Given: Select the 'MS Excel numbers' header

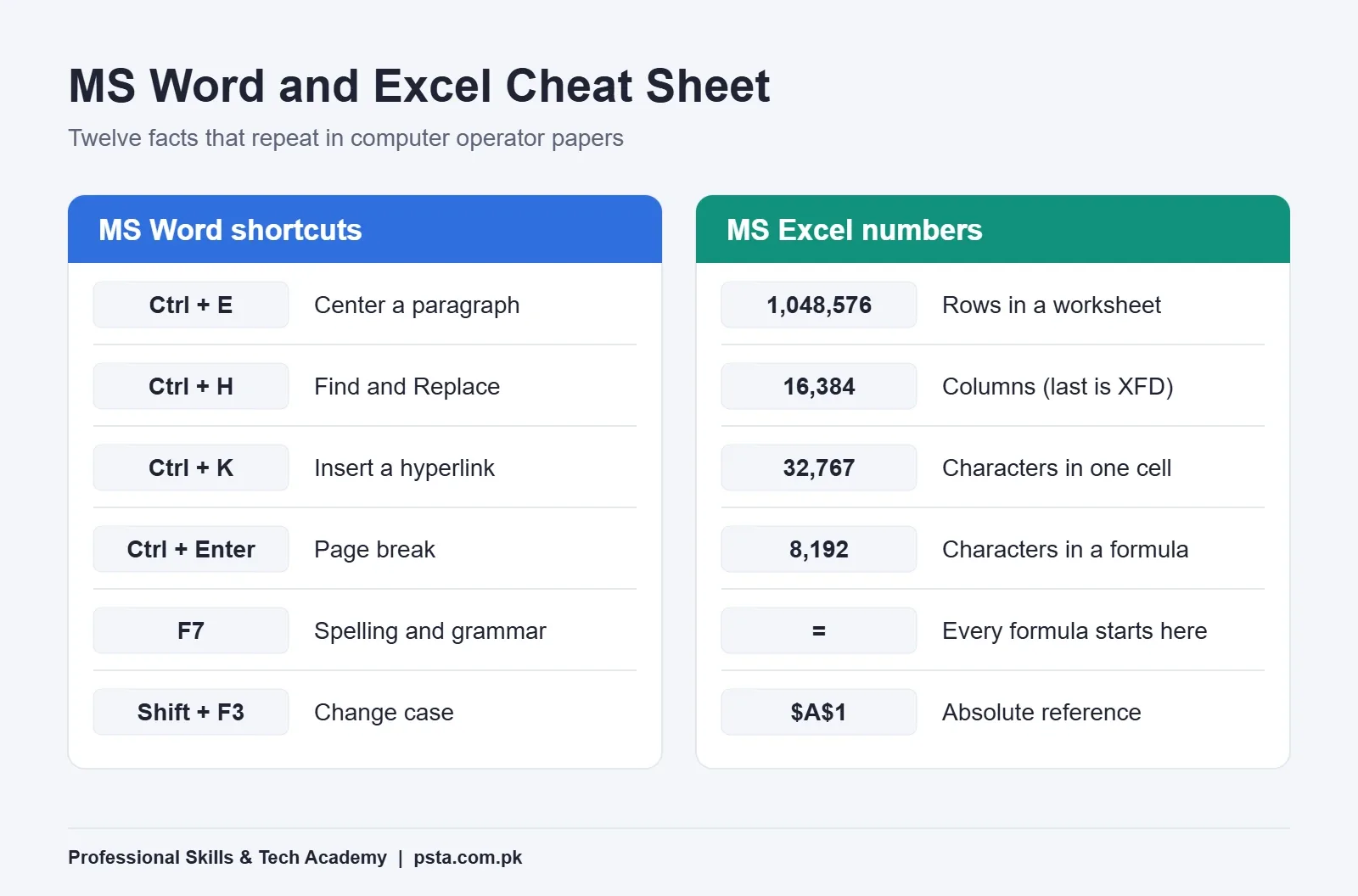Looking at the screenshot, I should pyautogui.click(x=993, y=229).
